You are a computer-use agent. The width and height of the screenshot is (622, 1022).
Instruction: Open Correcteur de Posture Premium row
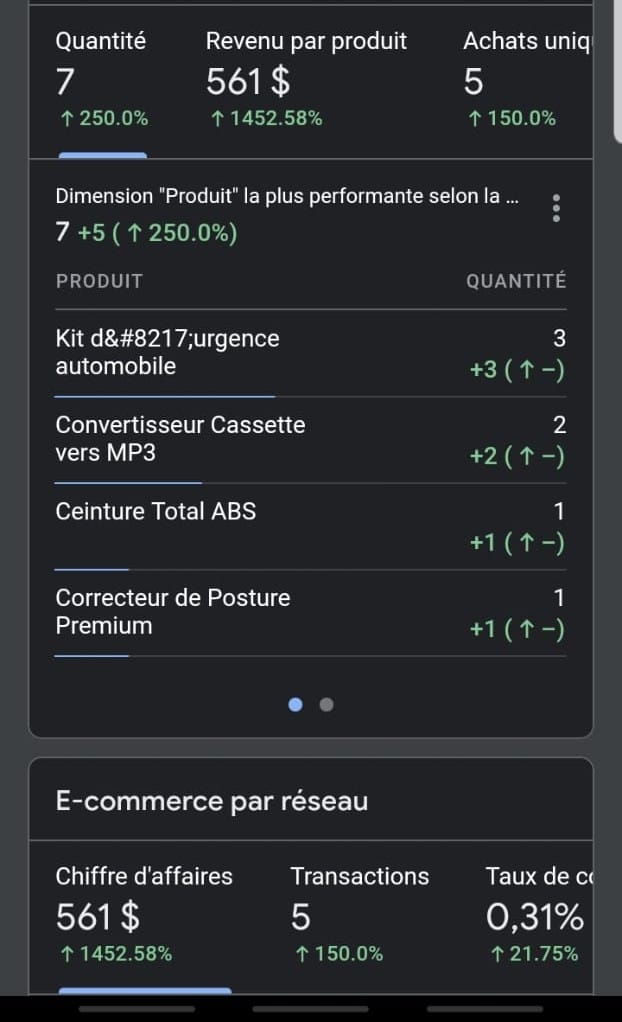pos(310,613)
